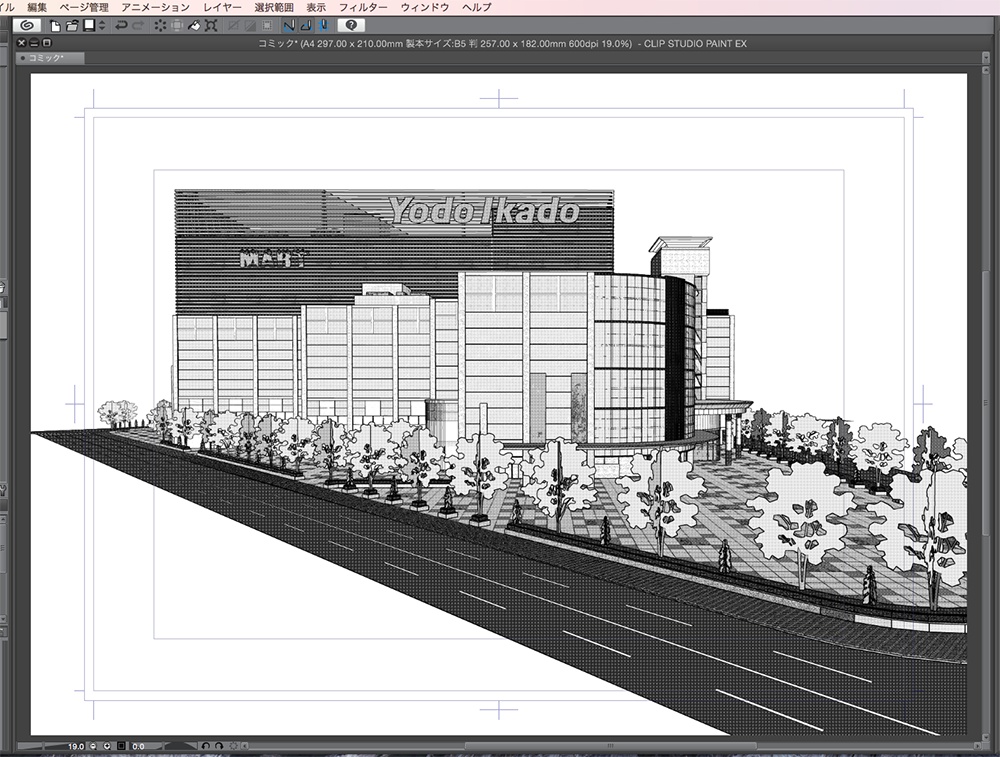Click the zoom in magnifier button

(107, 746)
